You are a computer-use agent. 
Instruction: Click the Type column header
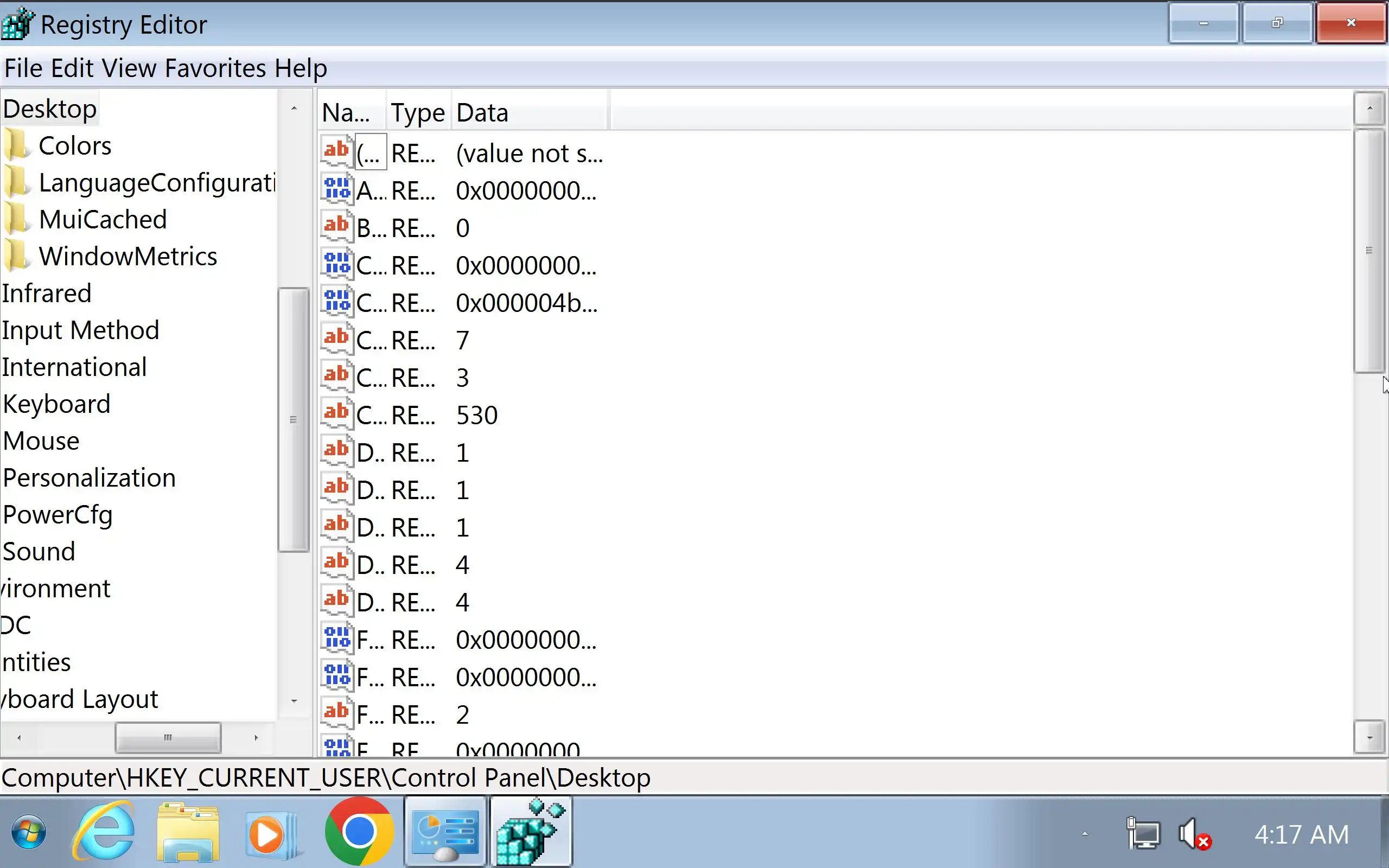pyautogui.click(x=417, y=112)
